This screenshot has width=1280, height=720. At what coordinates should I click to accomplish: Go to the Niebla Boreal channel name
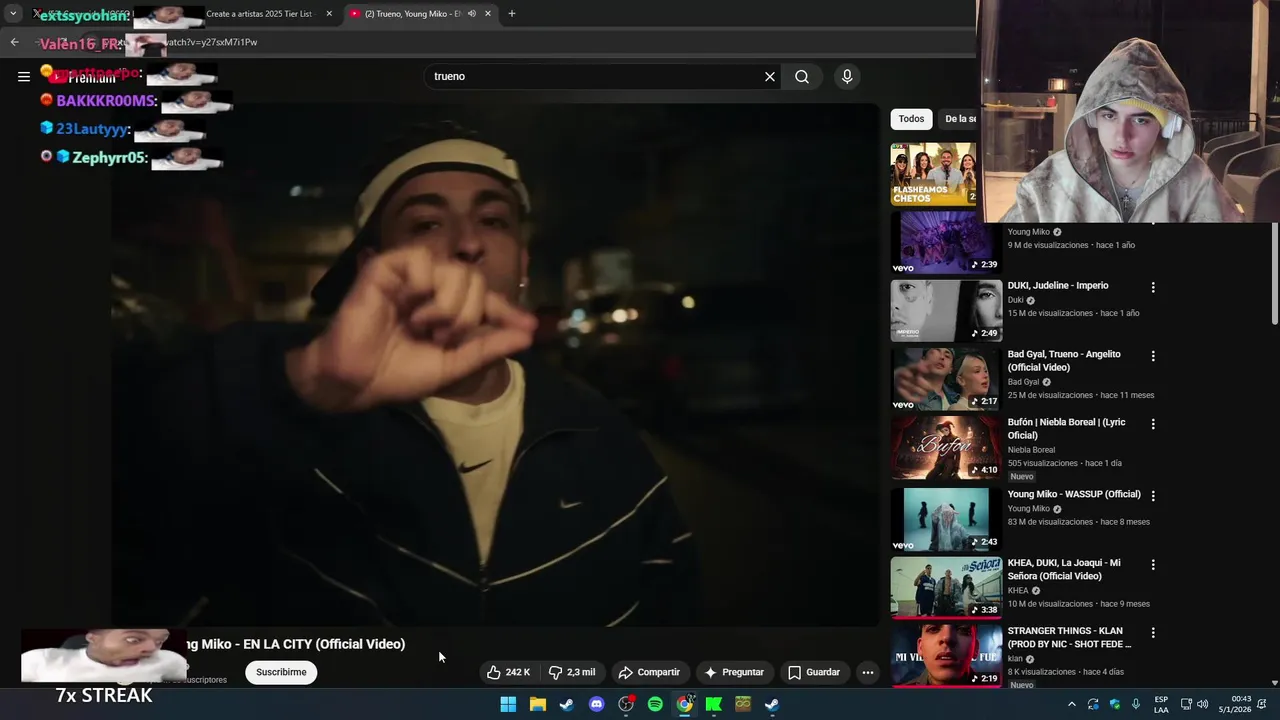pyautogui.click(x=1031, y=450)
